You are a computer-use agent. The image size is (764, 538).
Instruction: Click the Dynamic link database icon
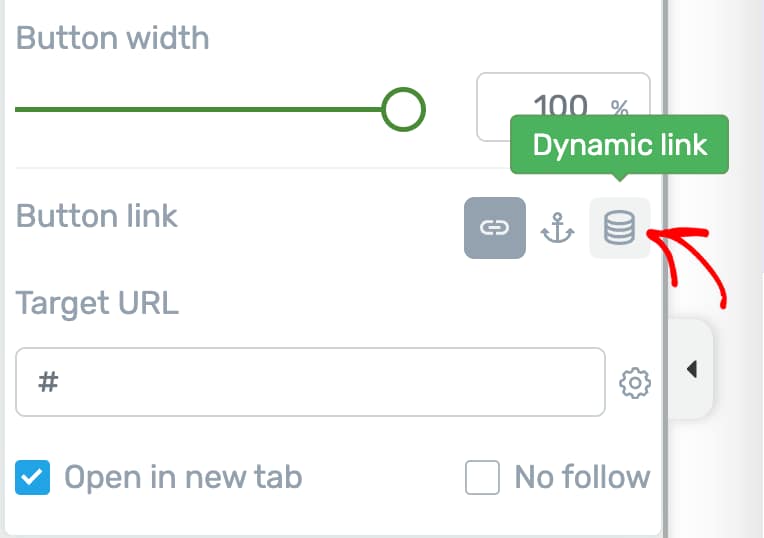[x=620, y=228]
